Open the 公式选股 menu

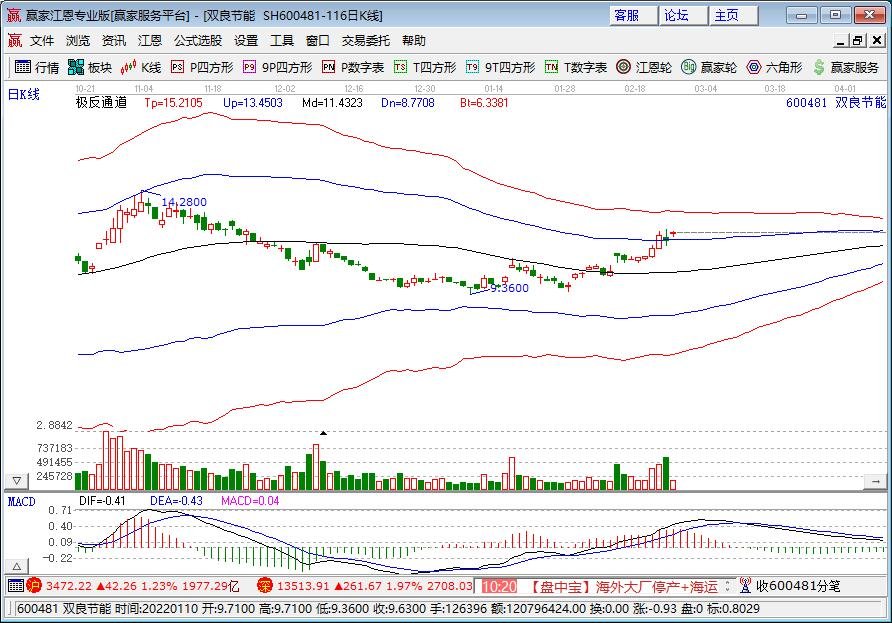198,40
